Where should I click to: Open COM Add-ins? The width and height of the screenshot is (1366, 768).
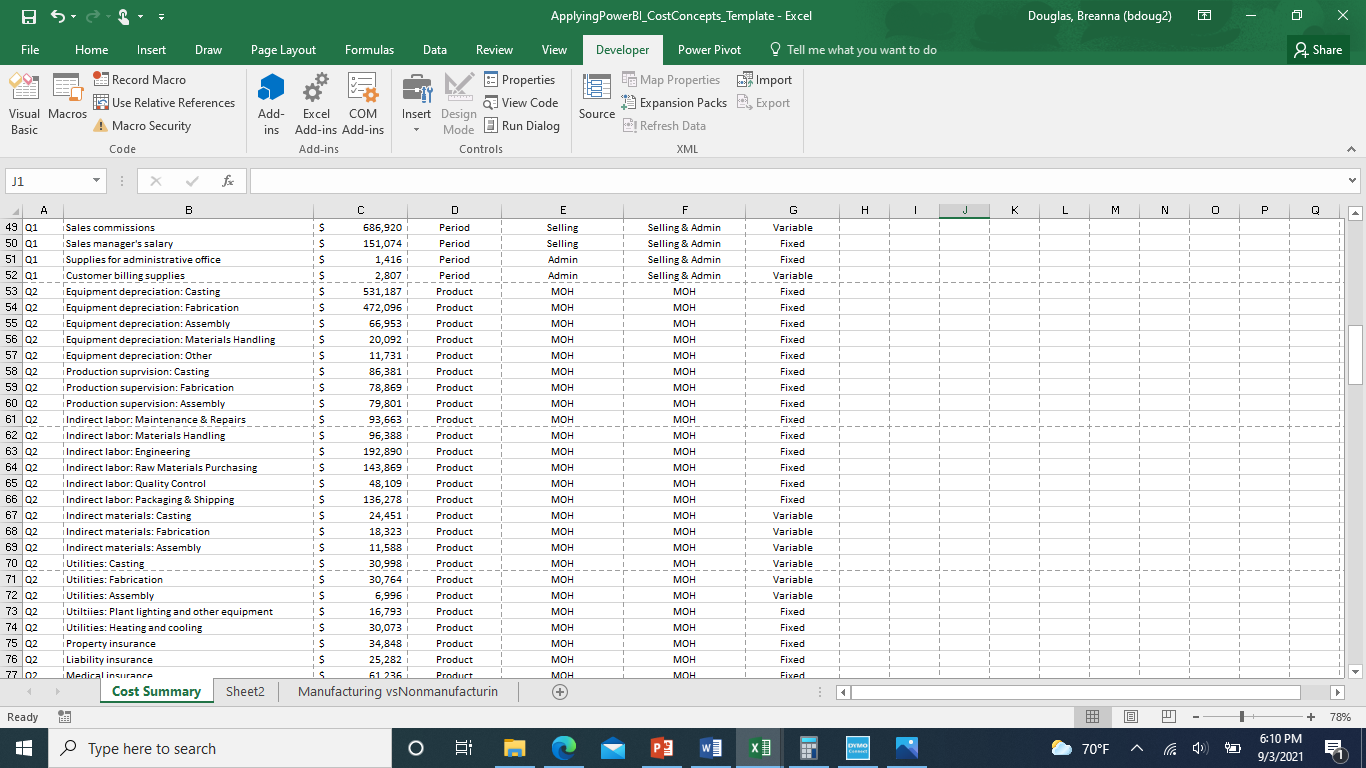[362, 102]
